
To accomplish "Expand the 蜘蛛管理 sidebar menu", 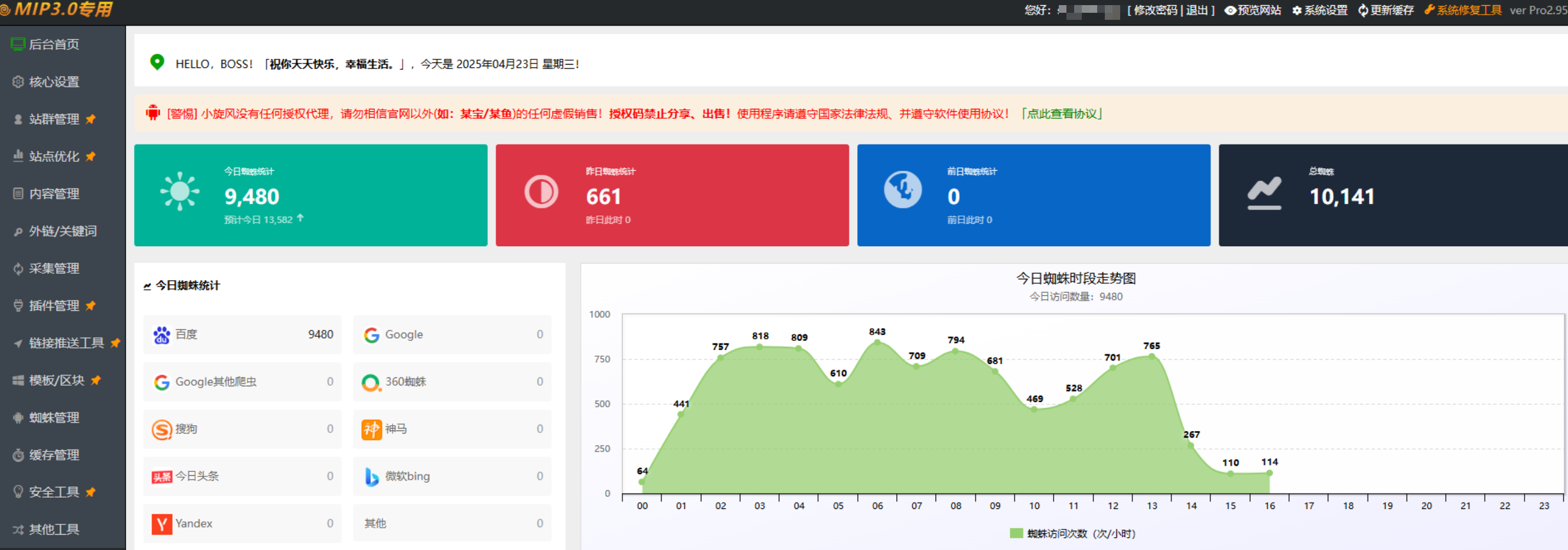I will click(54, 418).
